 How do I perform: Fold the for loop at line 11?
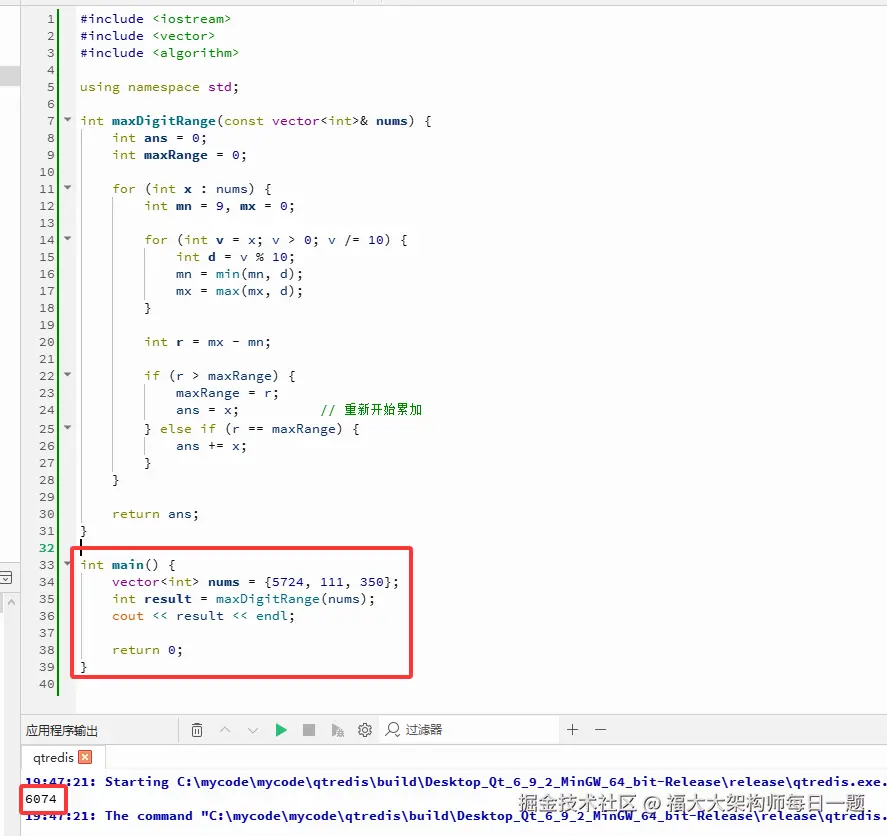click(68, 187)
